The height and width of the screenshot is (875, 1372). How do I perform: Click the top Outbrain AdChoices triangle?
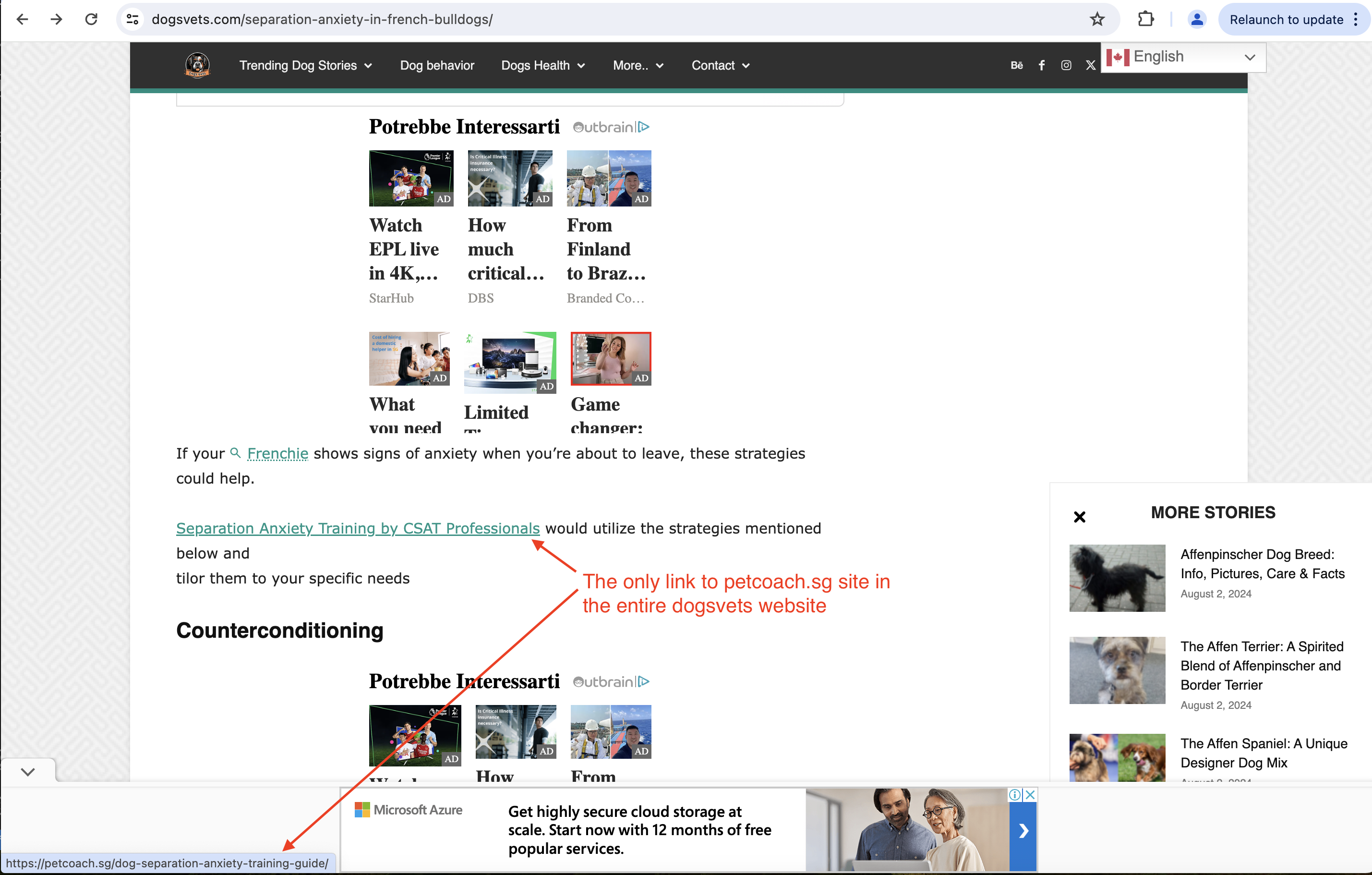click(x=644, y=127)
